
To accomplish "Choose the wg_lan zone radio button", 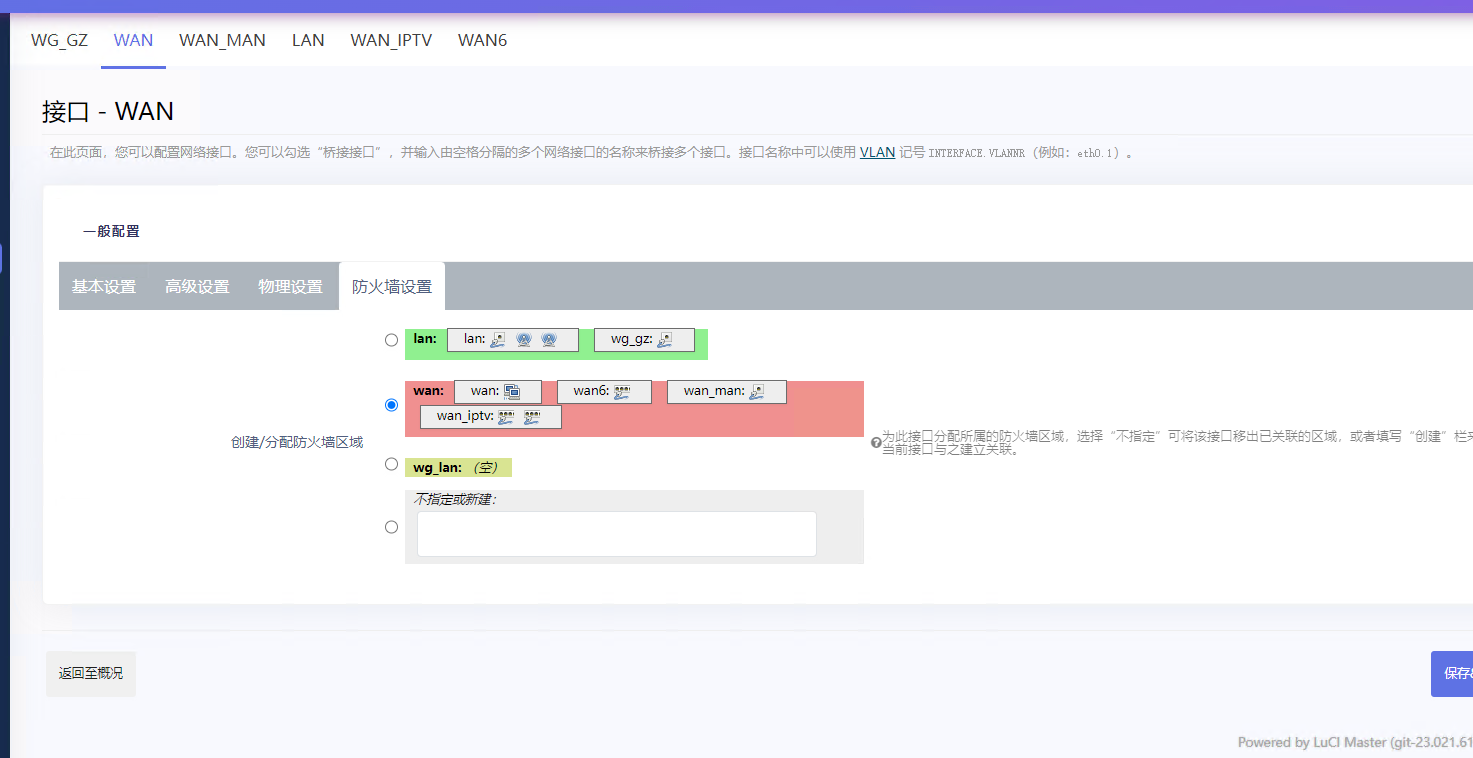I will [391, 465].
